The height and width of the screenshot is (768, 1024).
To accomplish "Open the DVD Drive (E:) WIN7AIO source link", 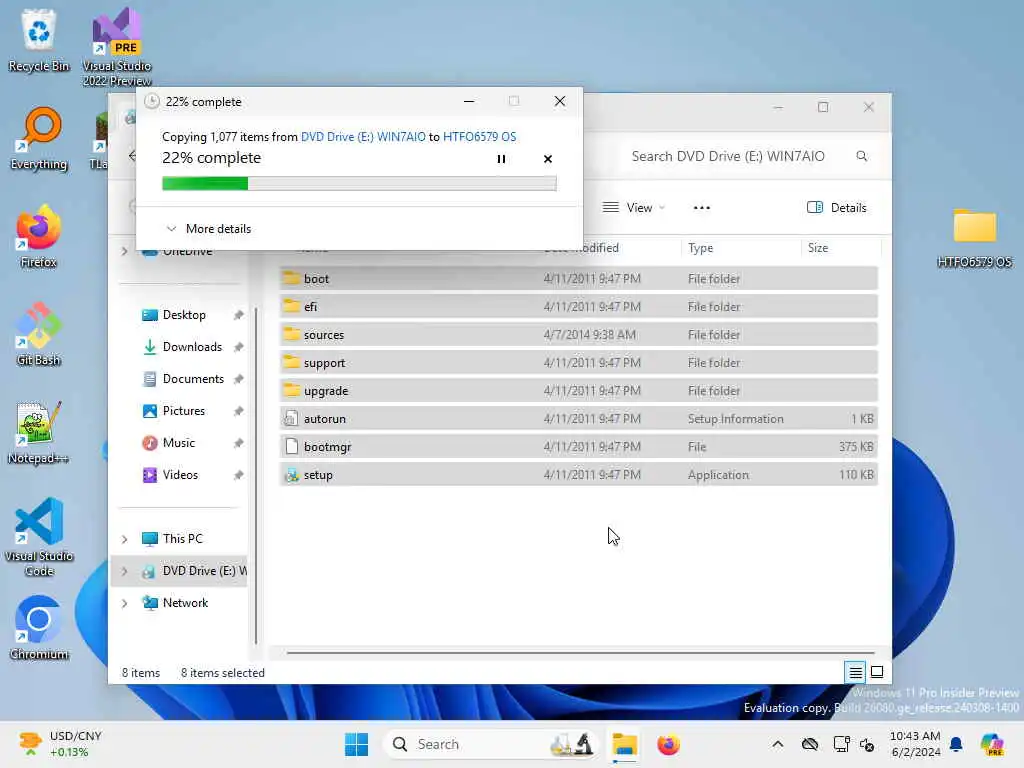I will [x=363, y=136].
